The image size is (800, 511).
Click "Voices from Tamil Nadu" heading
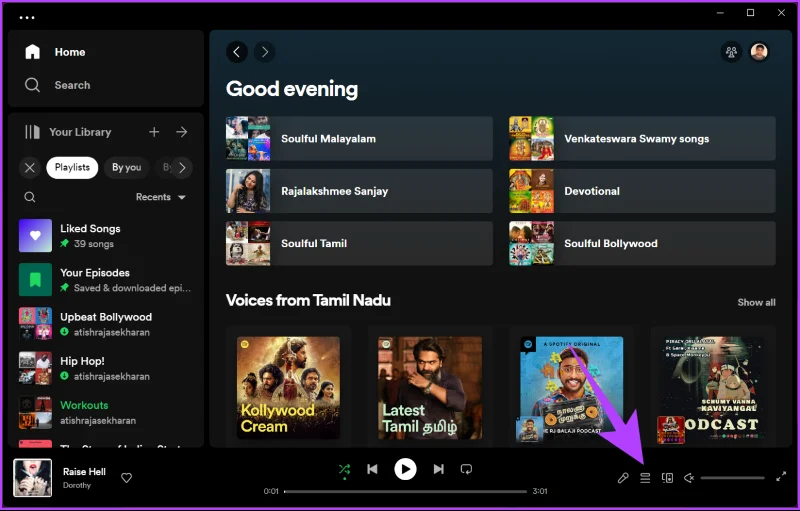(x=308, y=300)
